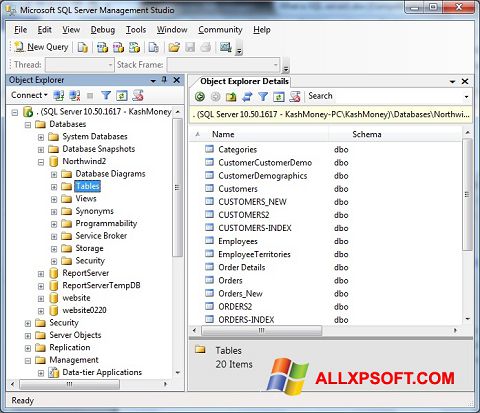Open the Debug menu

point(103,30)
